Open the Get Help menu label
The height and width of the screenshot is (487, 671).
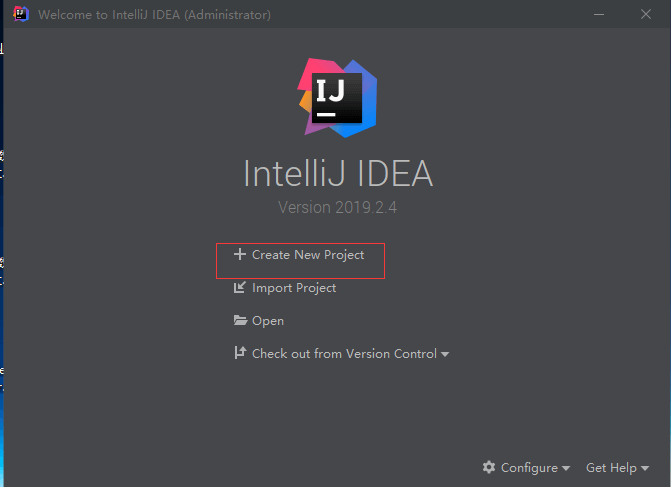pos(611,468)
